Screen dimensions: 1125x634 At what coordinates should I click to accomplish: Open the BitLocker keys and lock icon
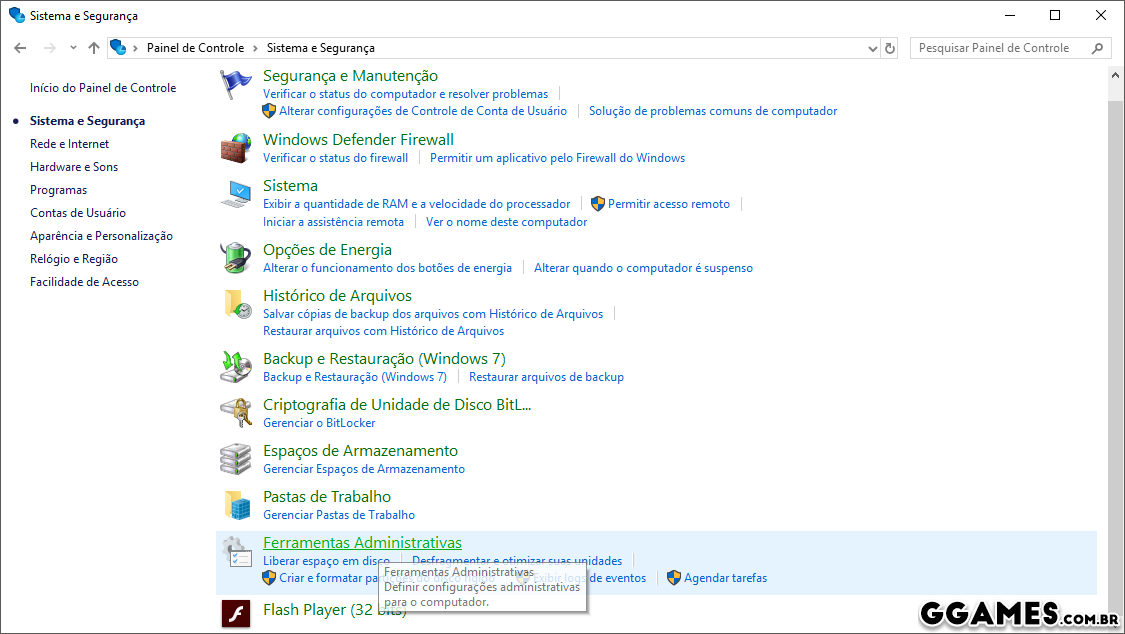(236, 413)
